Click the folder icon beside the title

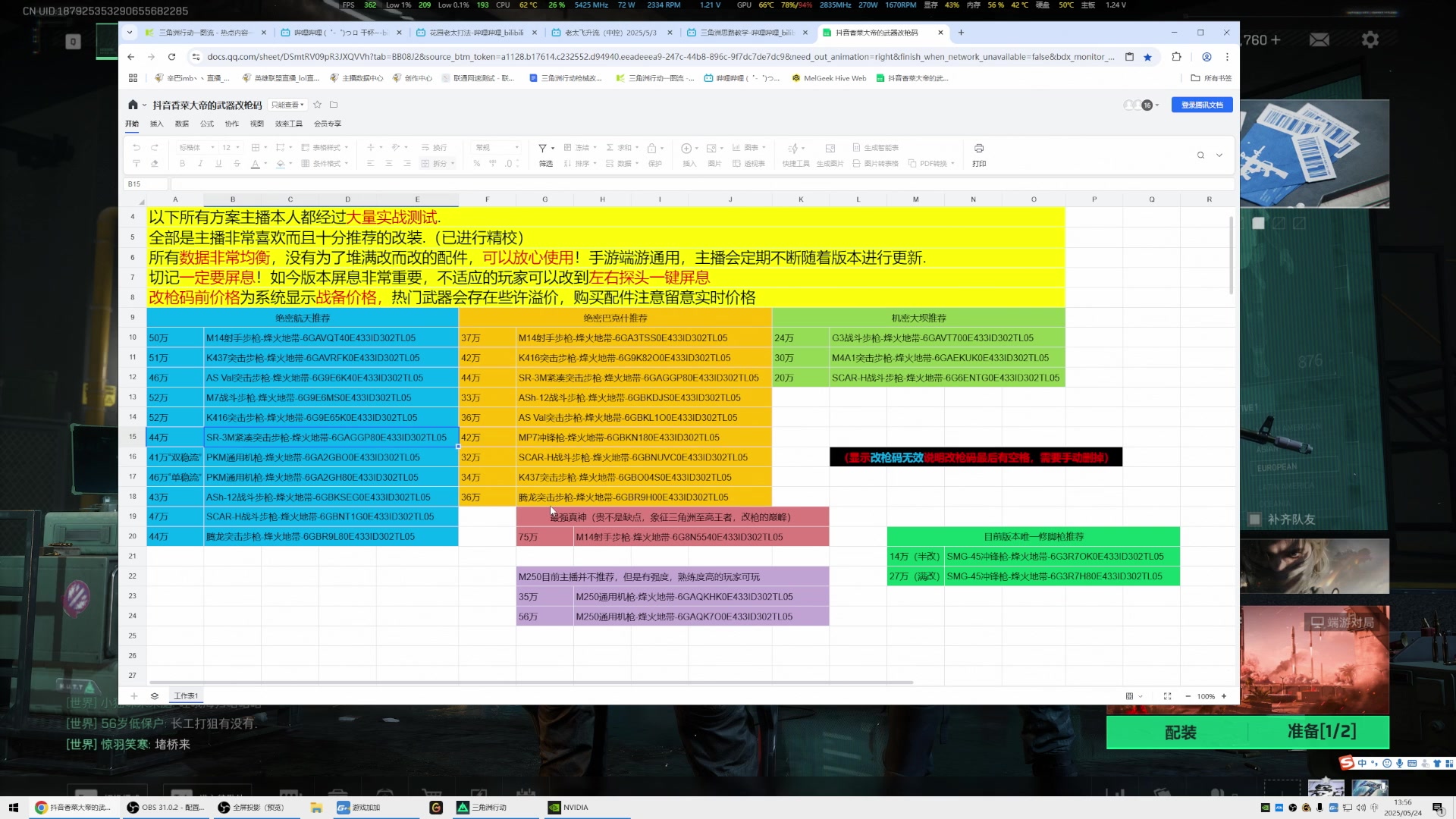pos(334,105)
